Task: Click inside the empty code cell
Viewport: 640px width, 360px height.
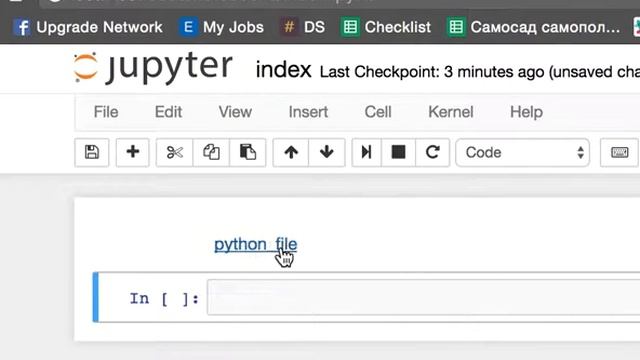Action: pos(423,297)
